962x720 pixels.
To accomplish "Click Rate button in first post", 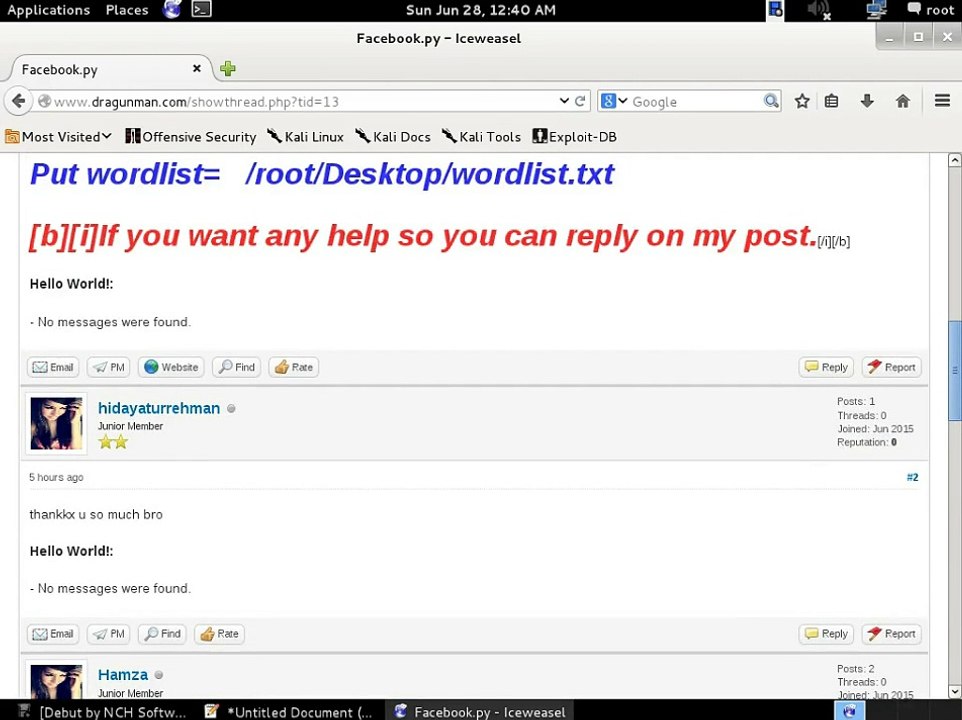I will click(294, 367).
